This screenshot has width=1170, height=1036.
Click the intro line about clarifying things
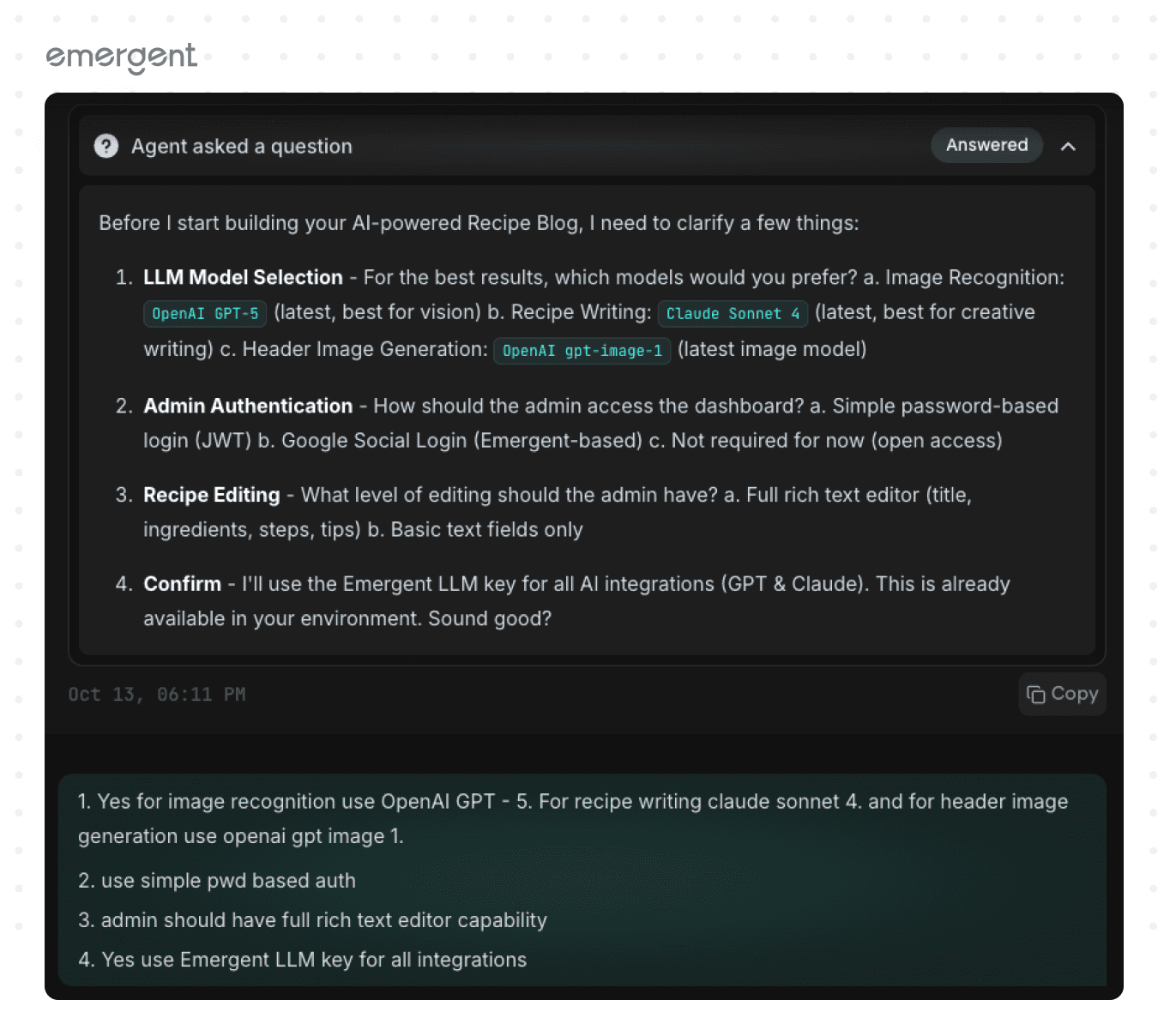point(479,223)
